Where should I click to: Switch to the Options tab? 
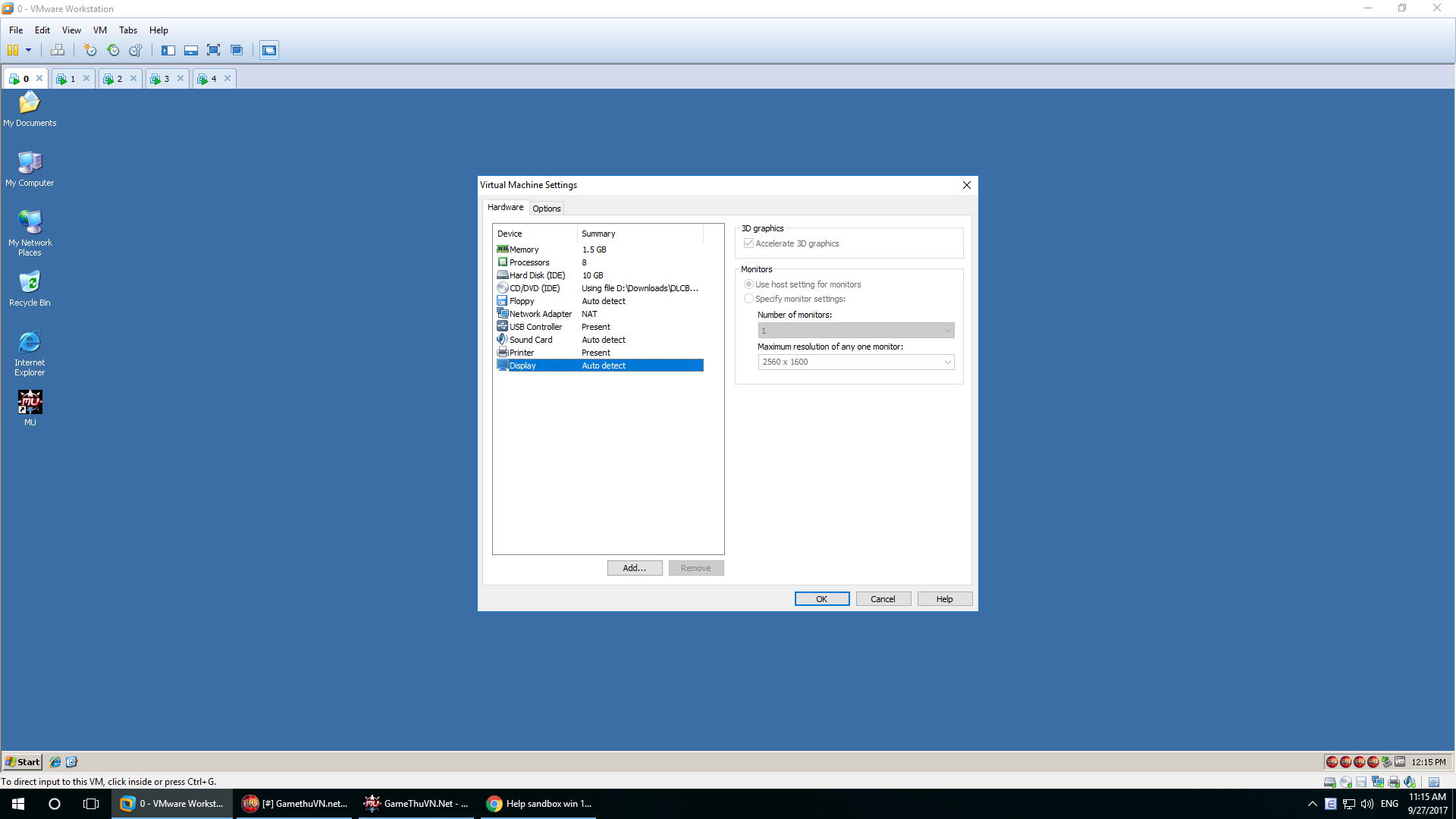(x=546, y=209)
